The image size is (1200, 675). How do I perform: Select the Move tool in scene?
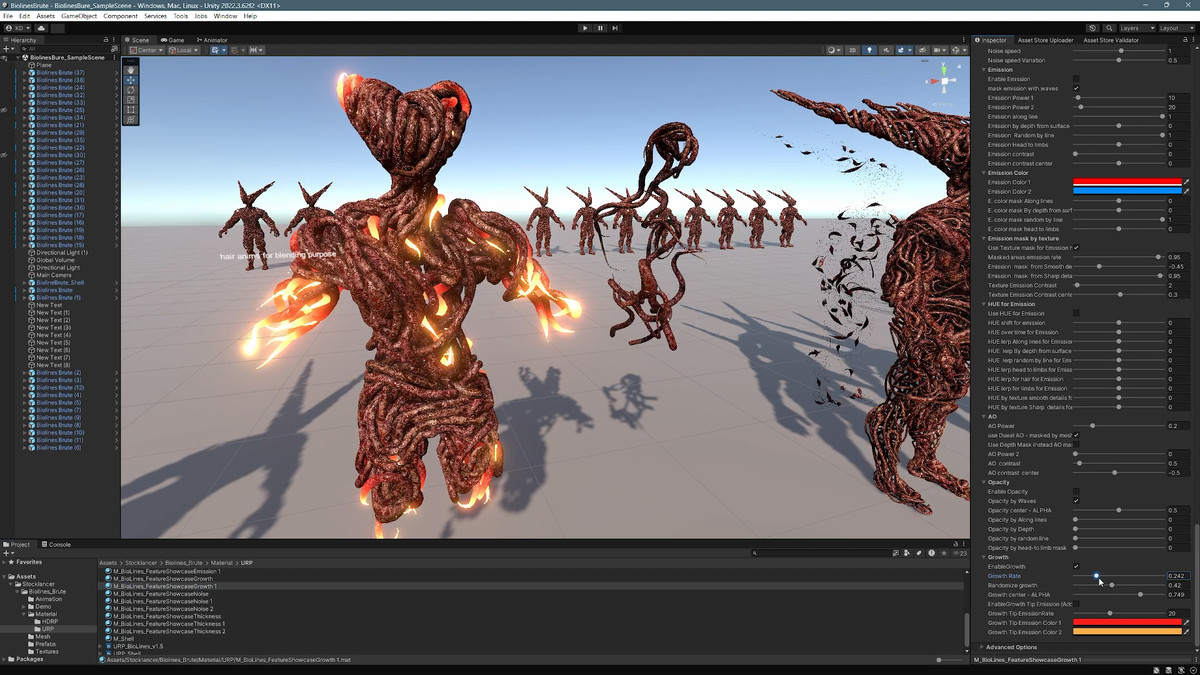(131, 80)
